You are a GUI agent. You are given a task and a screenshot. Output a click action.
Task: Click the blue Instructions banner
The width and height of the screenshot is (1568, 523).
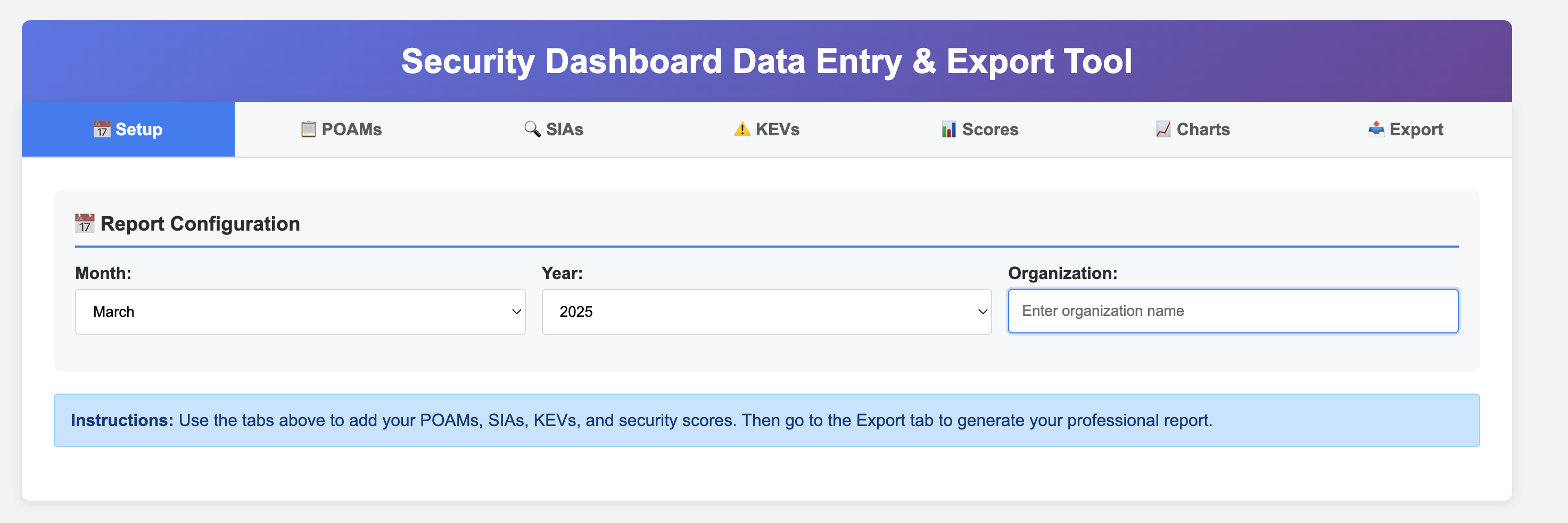pyautogui.click(x=784, y=420)
